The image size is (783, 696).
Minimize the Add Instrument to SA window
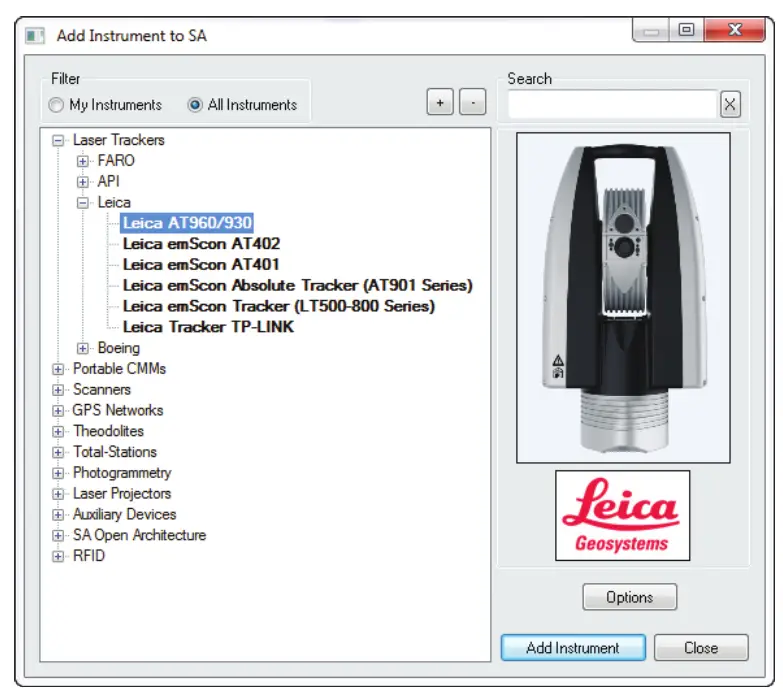[x=651, y=30]
